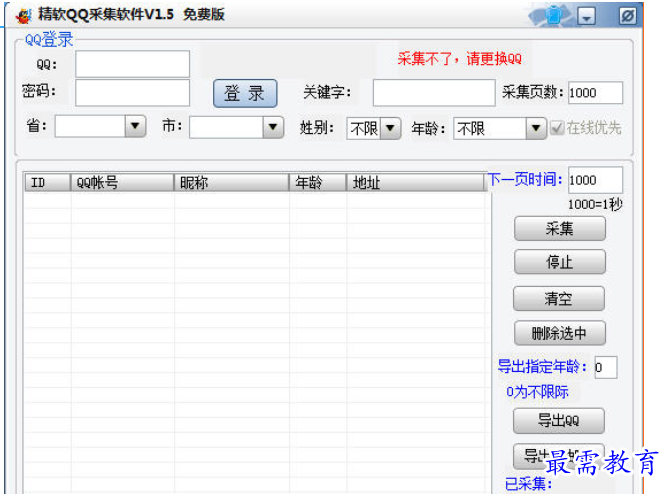This screenshot has height=494, width=667.
Task: Start collecting with the 采集 button
Action: (x=559, y=228)
